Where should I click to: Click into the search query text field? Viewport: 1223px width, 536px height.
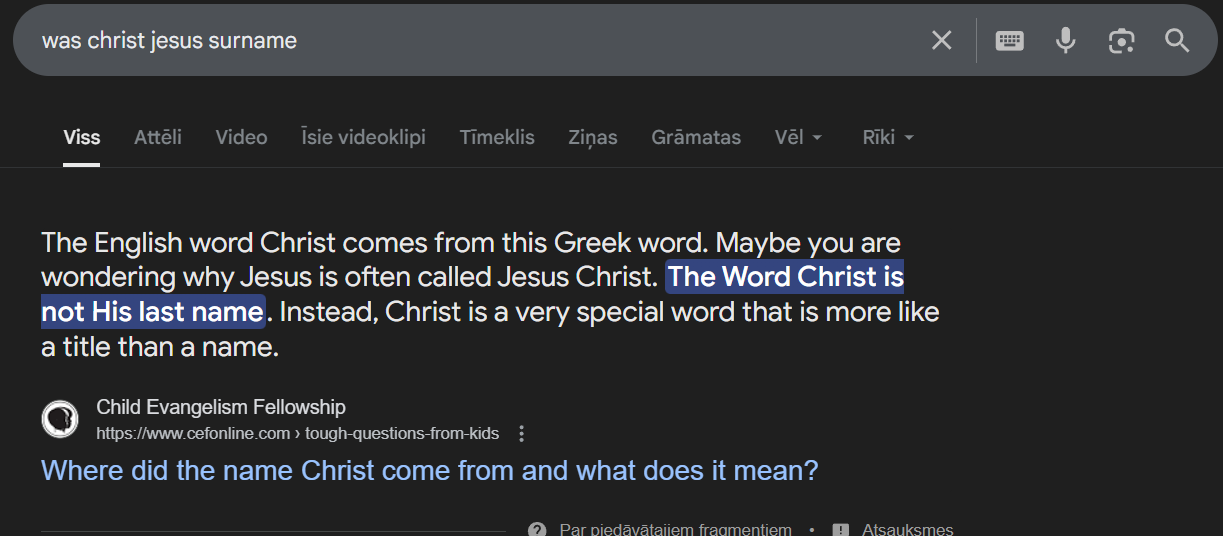pyautogui.click(x=450, y=41)
